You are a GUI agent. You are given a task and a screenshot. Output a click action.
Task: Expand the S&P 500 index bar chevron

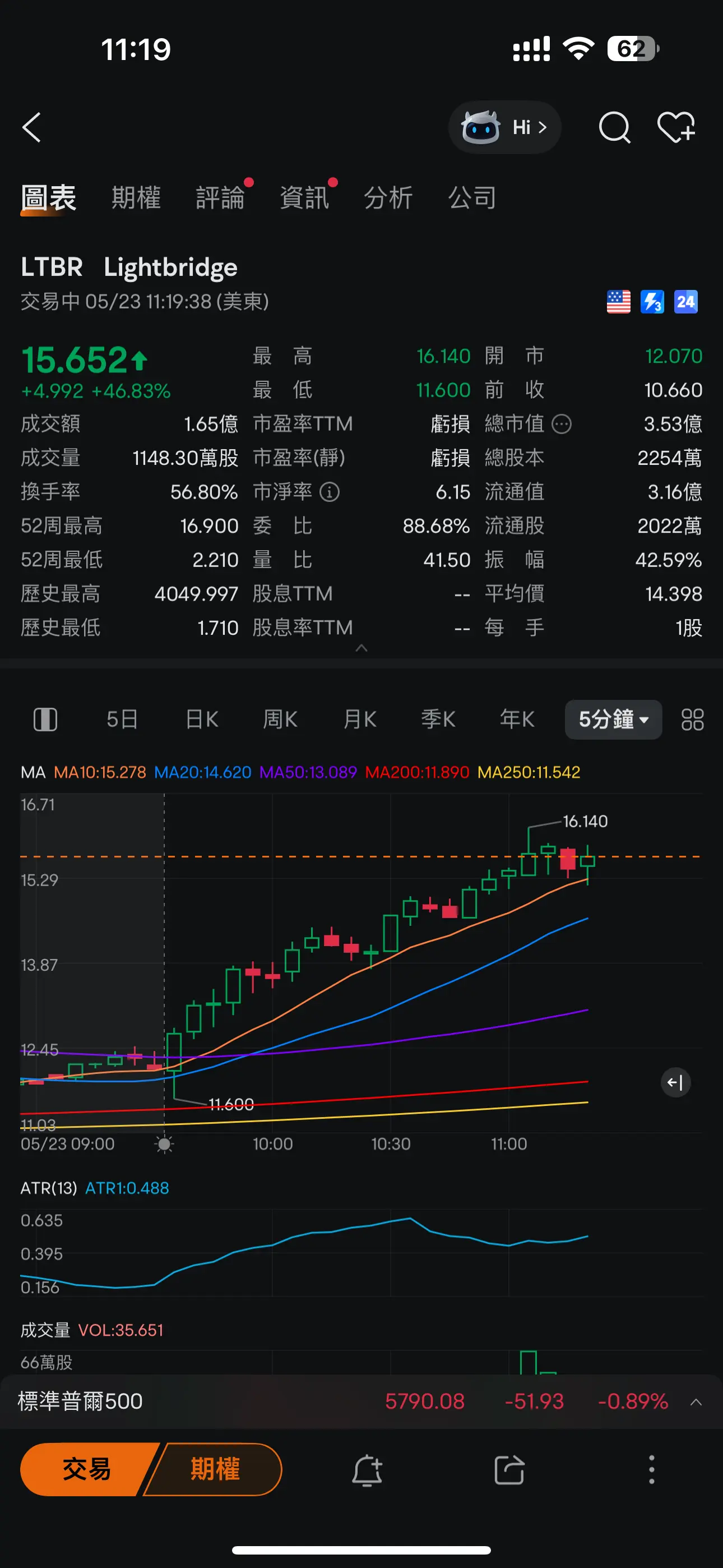[x=696, y=1402]
